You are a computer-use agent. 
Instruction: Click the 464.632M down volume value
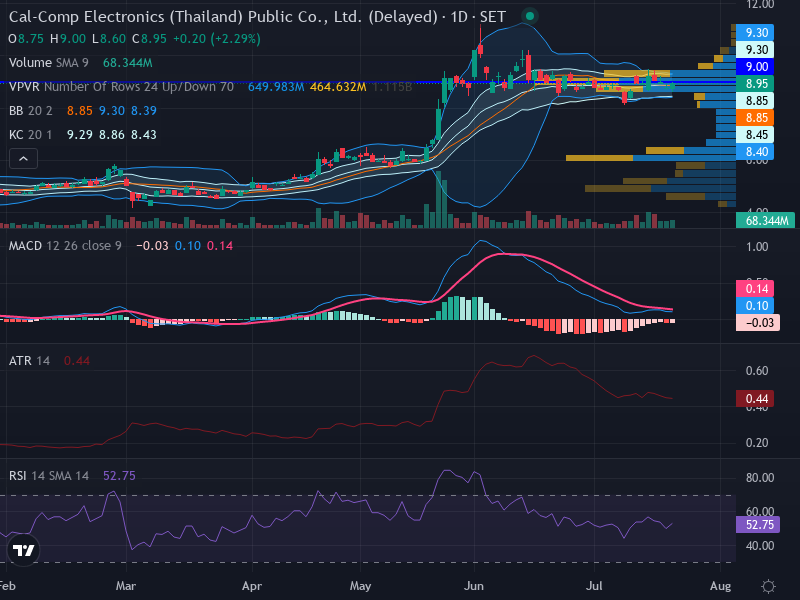click(x=338, y=87)
